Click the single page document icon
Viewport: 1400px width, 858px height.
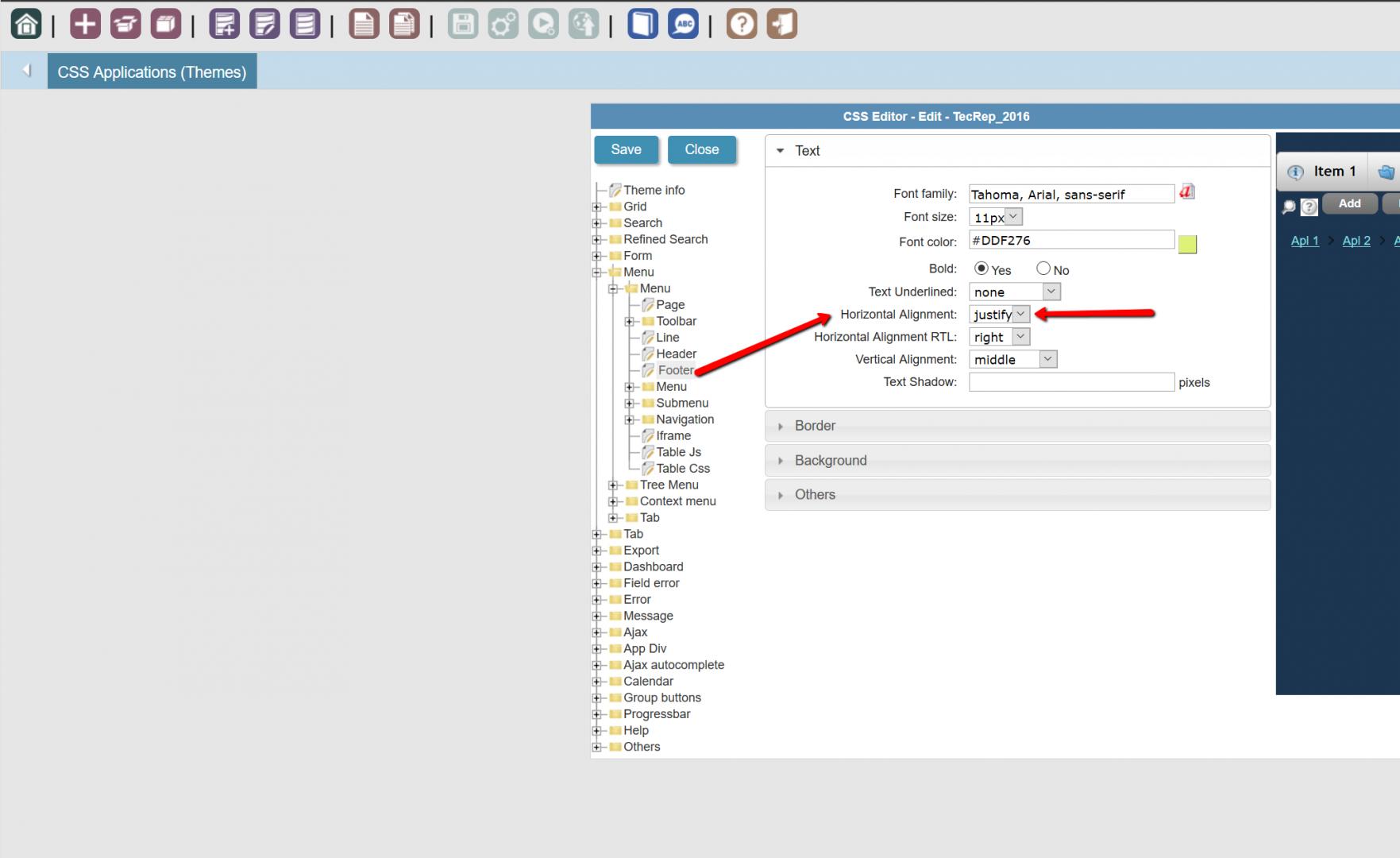point(364,24)
